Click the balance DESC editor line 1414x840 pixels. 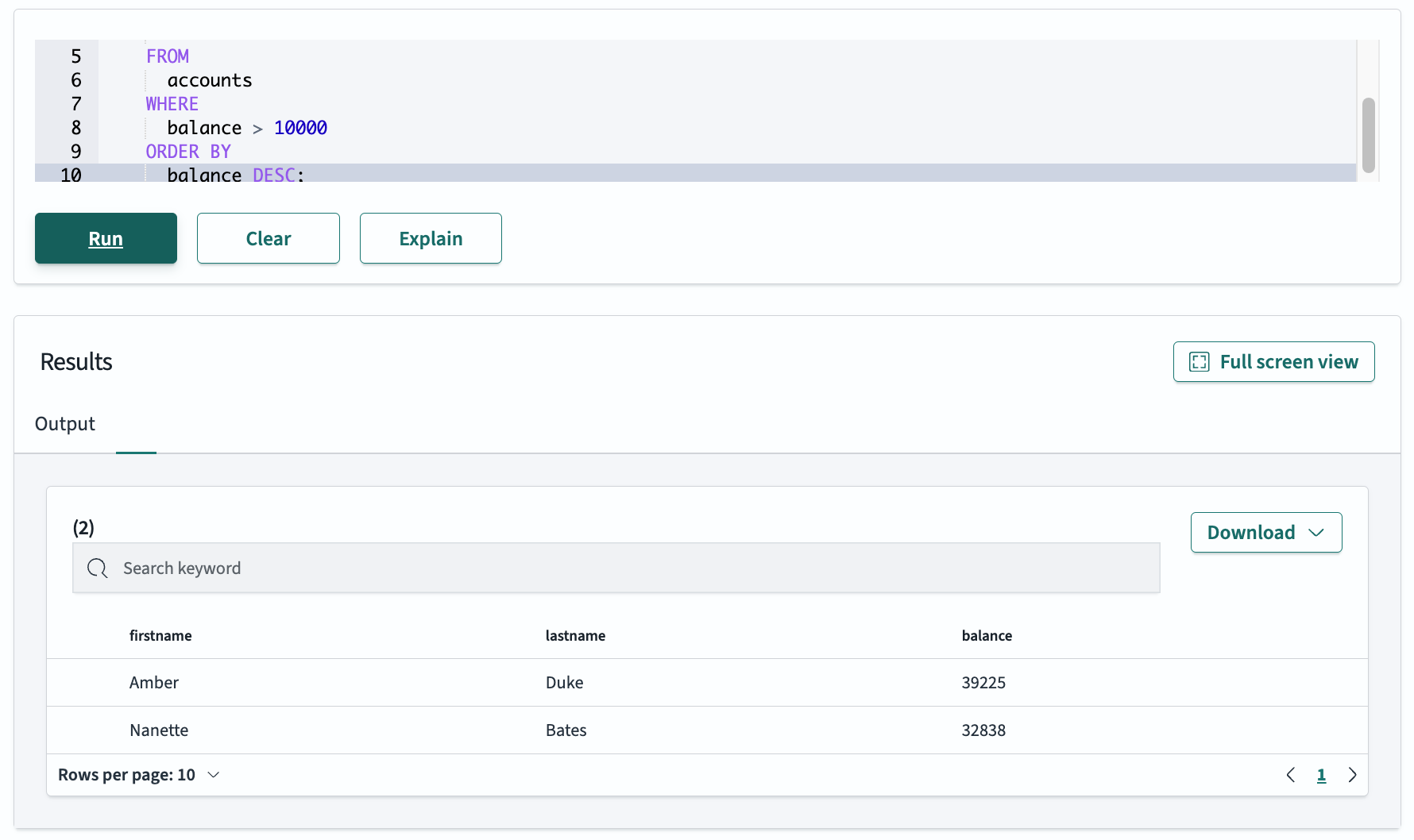pos(236,174)
